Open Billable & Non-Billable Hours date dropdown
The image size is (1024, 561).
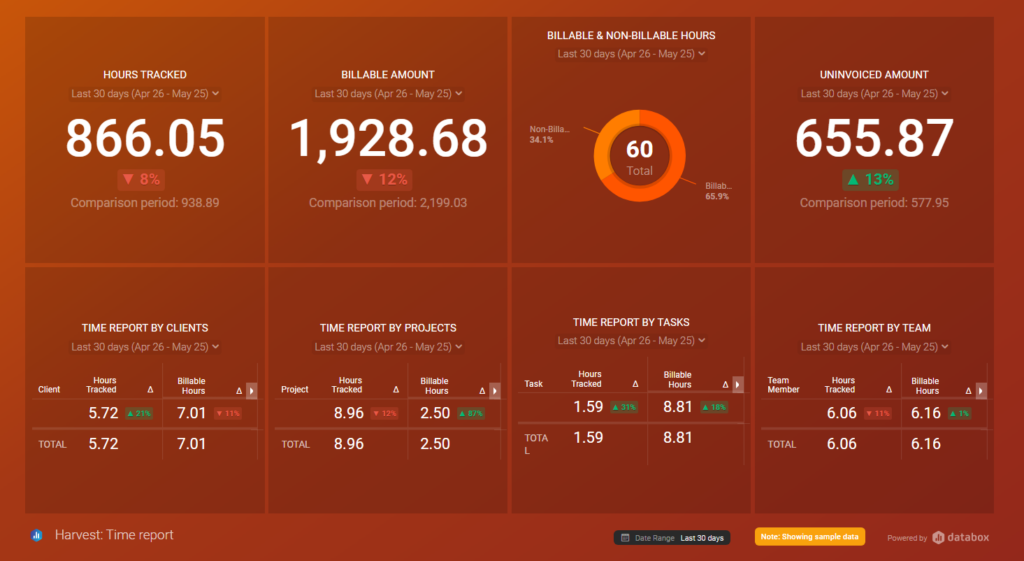coord(631,54)
